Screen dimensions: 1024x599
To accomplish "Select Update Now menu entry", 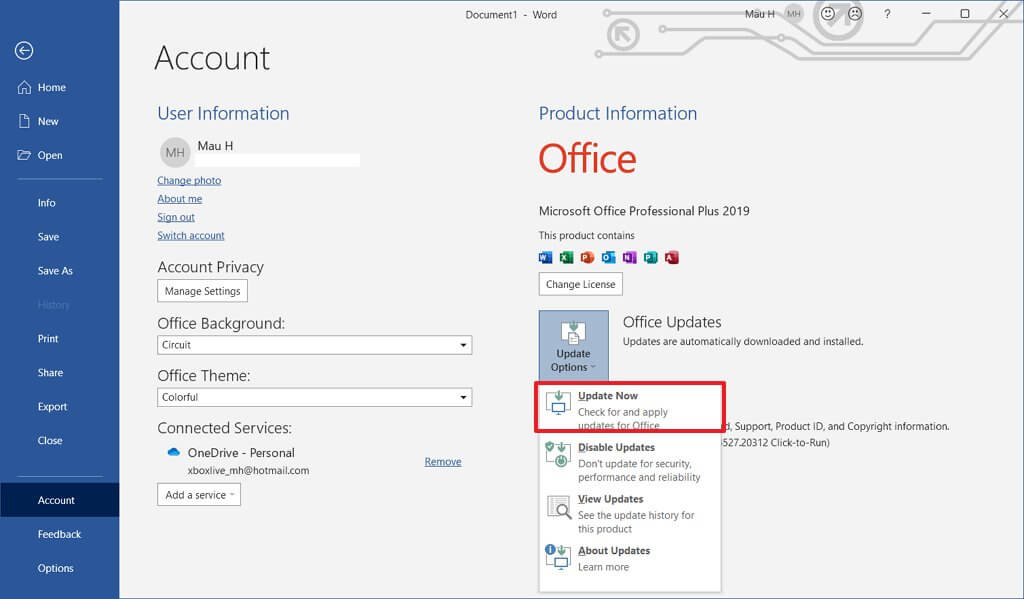I will tap(630, 409).
